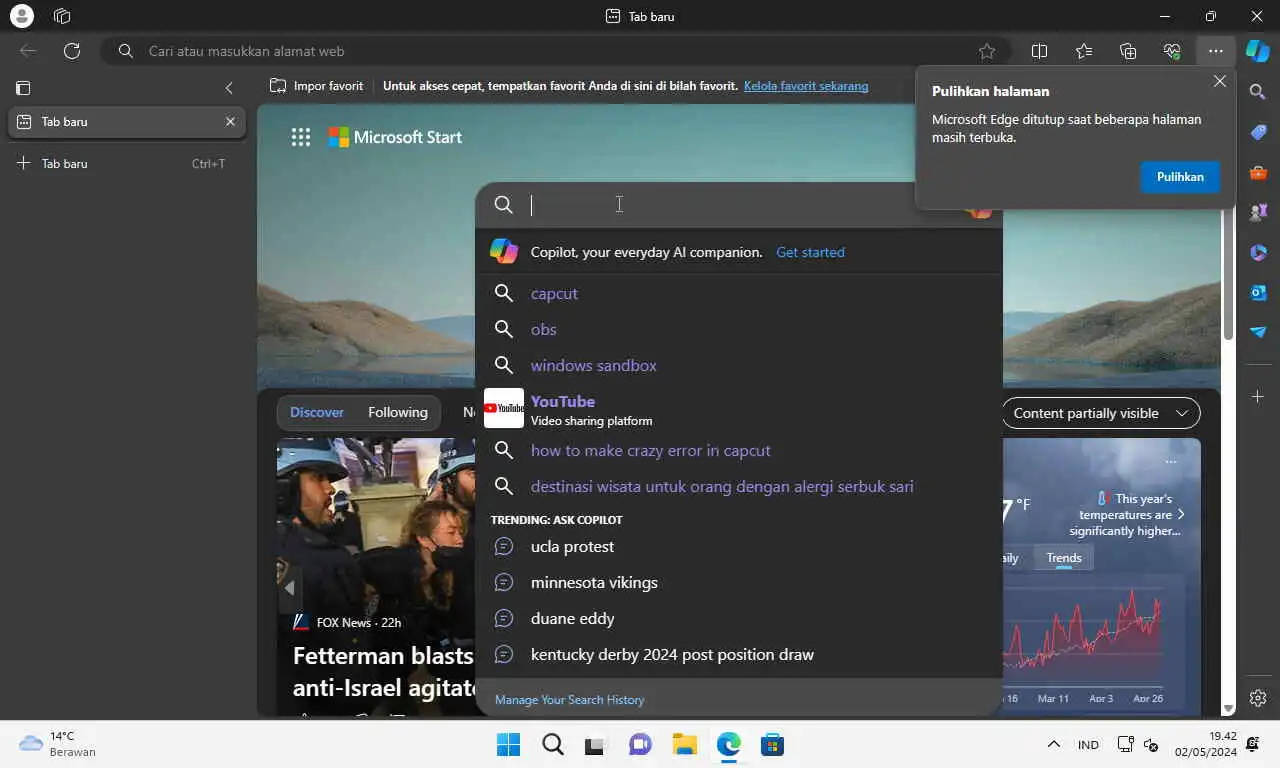Launch Copilot from the toolbar icon
Viewport: 1280px width, 768px height.
coord(1258,51)
